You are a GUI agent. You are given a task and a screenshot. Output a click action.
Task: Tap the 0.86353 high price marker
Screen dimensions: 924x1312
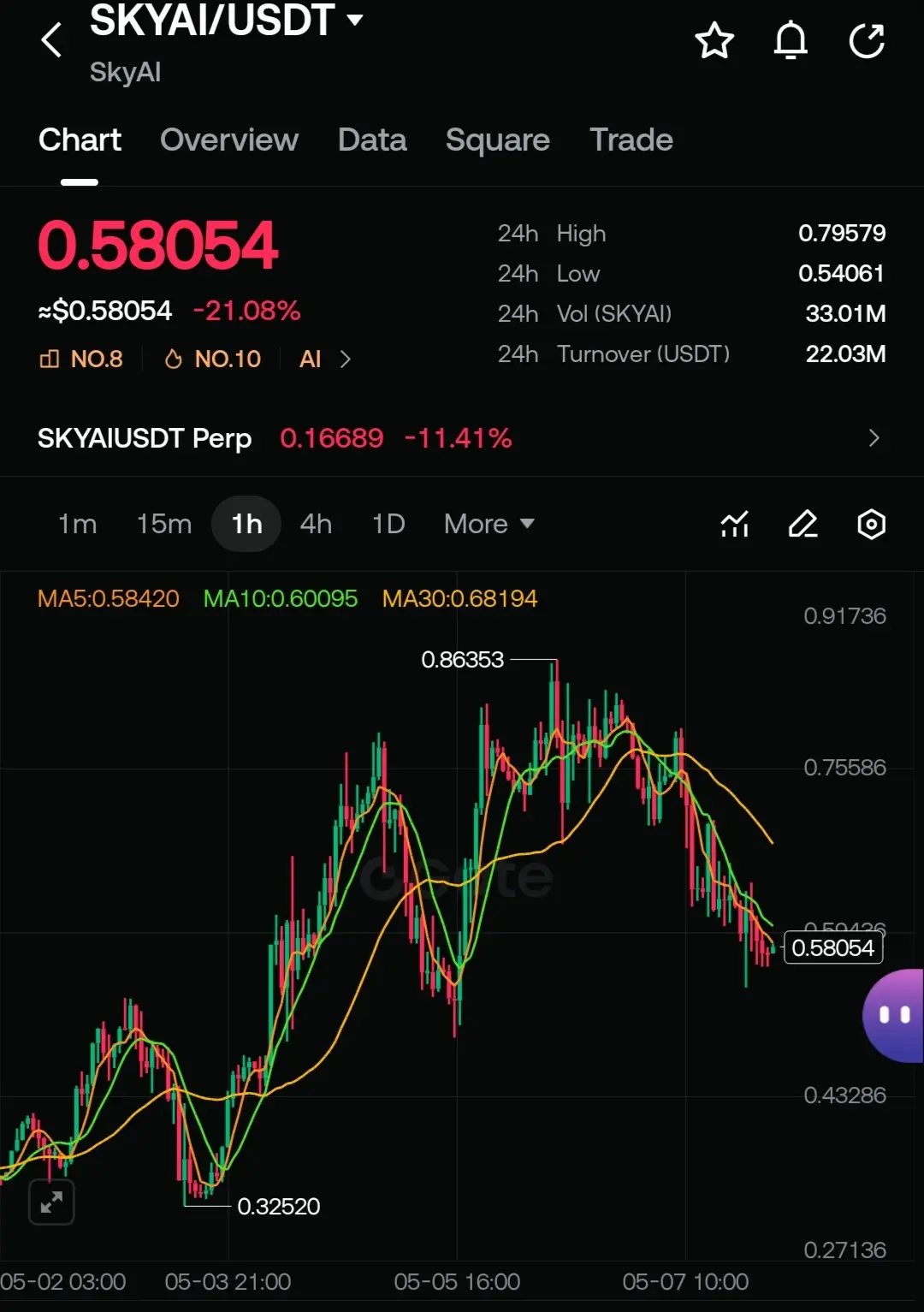tap(463, 660)
